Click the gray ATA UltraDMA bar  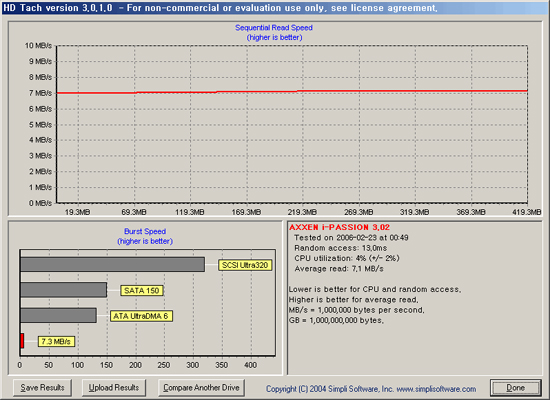coord(58,315)
